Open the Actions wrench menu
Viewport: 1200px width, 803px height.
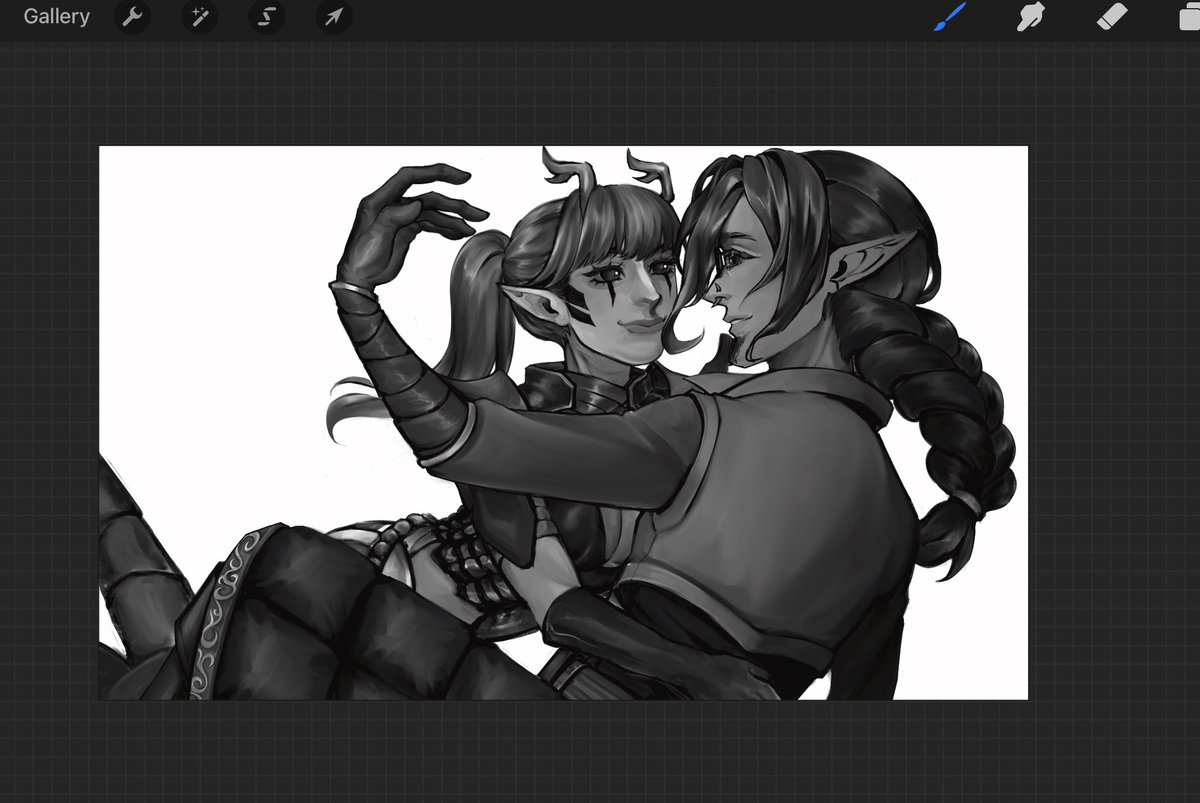[132, 17]
